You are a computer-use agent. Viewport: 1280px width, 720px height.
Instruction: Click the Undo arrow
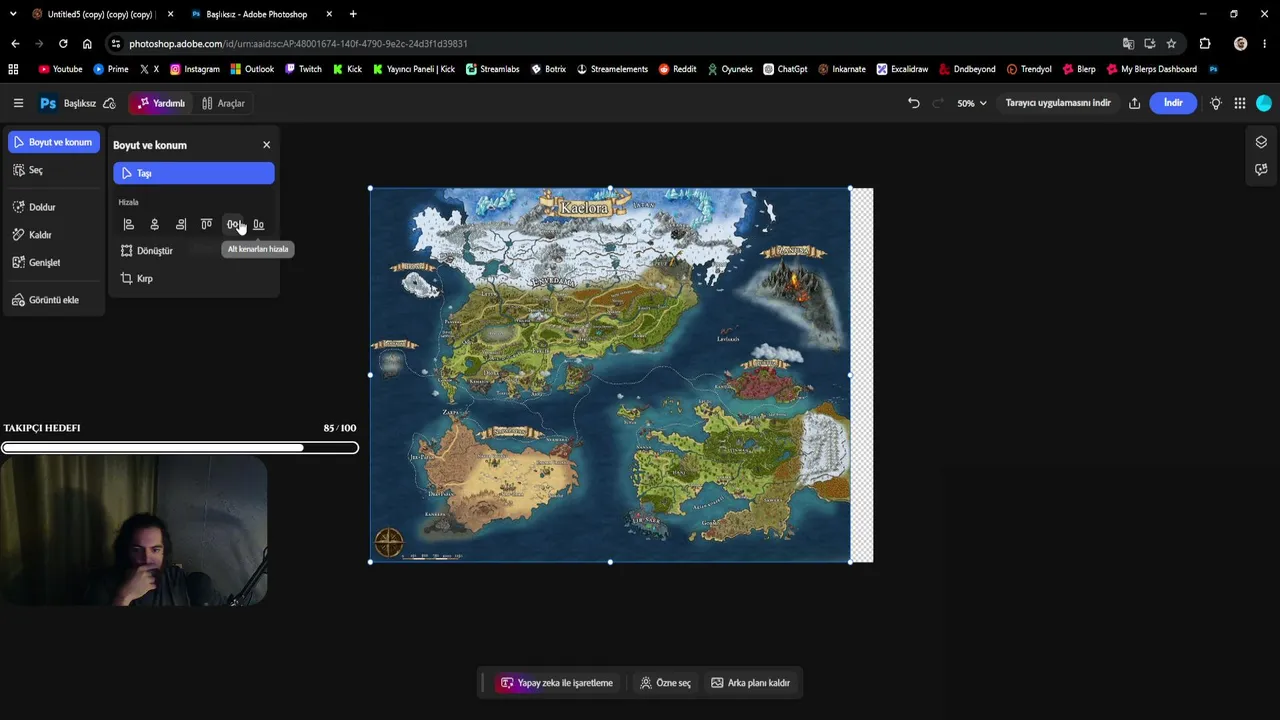(x=913, y=103)
